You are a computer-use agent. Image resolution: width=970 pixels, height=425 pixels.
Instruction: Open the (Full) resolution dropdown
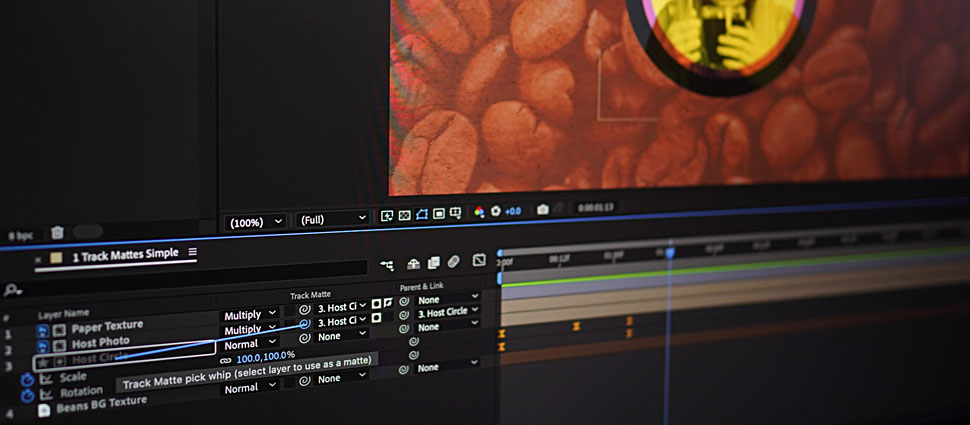tap(332, 219)
